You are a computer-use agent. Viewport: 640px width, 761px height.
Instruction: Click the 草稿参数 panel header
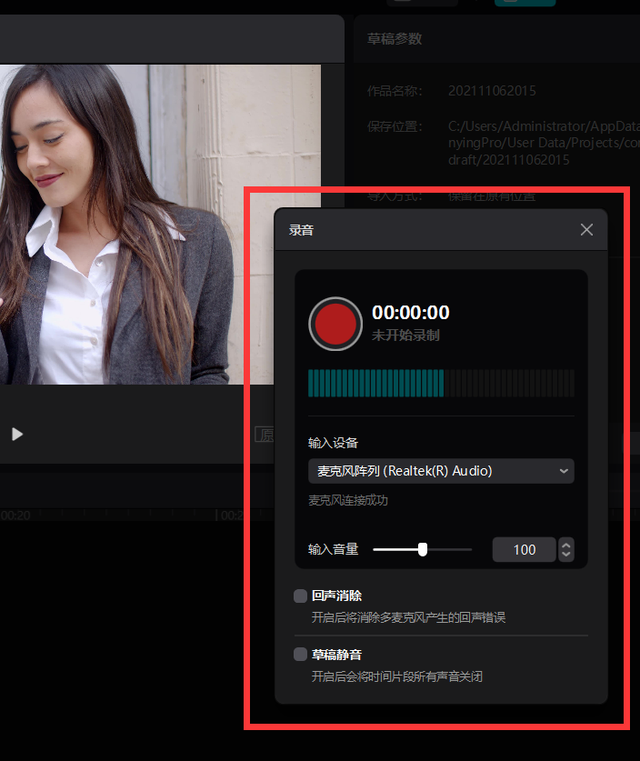click(395, 39)
